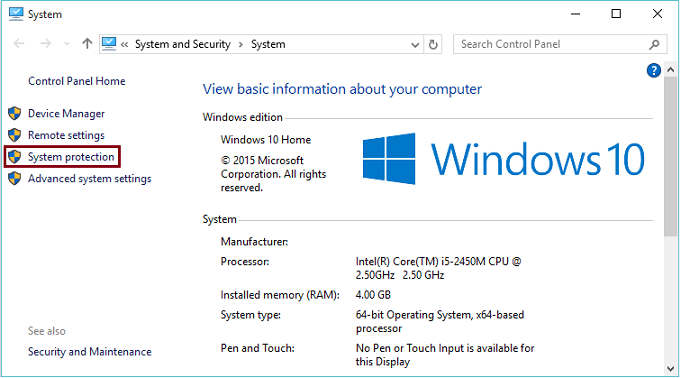Click the scrollbar up arrow
Image resolution: width=681 pixels, height=378 pixels.
pos(671,70)
